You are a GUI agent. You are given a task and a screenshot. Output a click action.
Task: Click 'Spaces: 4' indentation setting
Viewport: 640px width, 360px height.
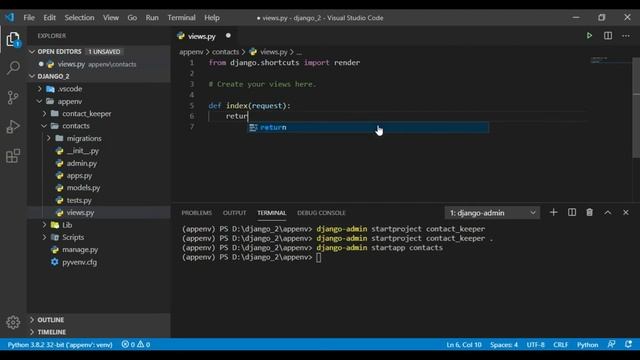coord(504,344)
